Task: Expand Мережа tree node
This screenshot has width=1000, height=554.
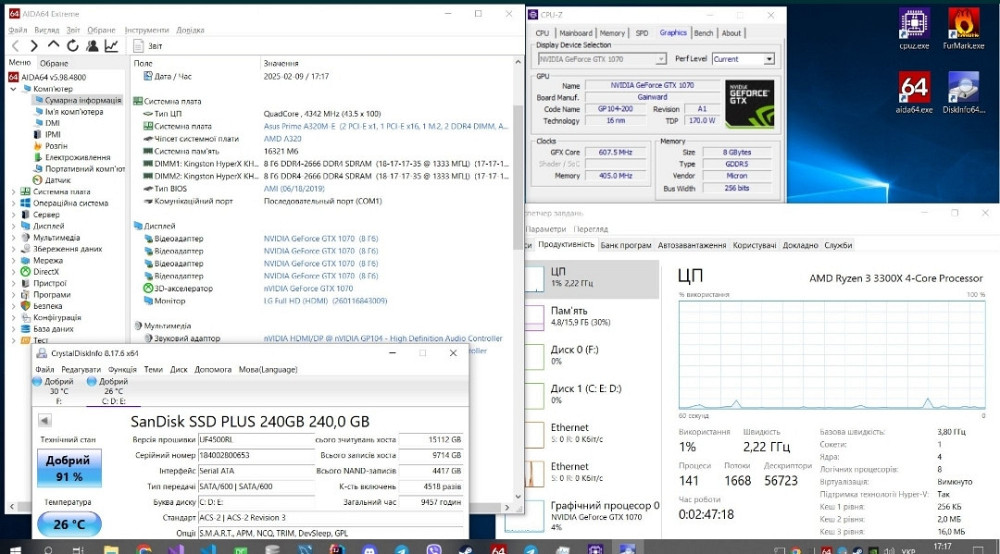Action: (x=13, y=260)
